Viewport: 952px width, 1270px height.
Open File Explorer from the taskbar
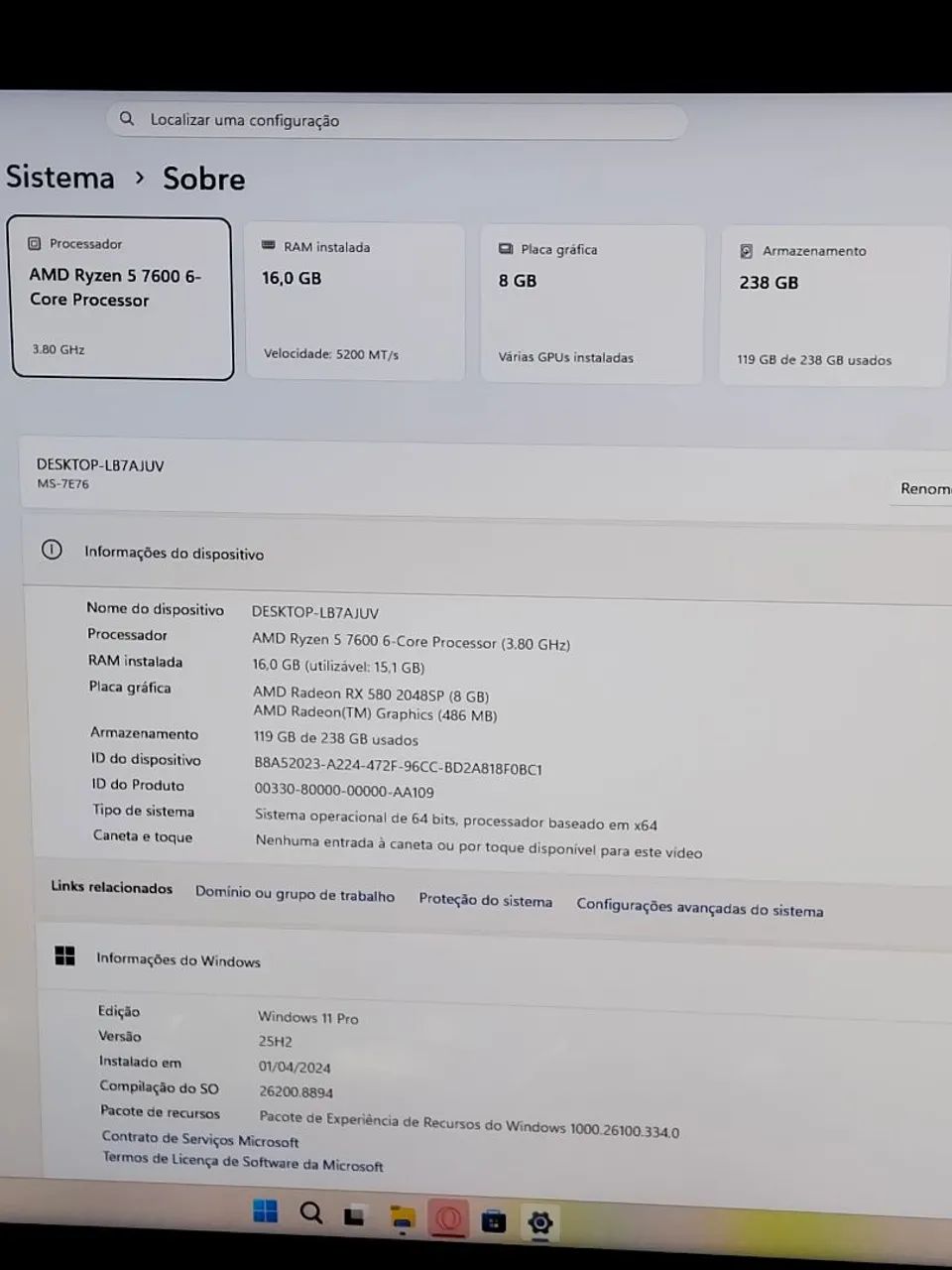401,1218
